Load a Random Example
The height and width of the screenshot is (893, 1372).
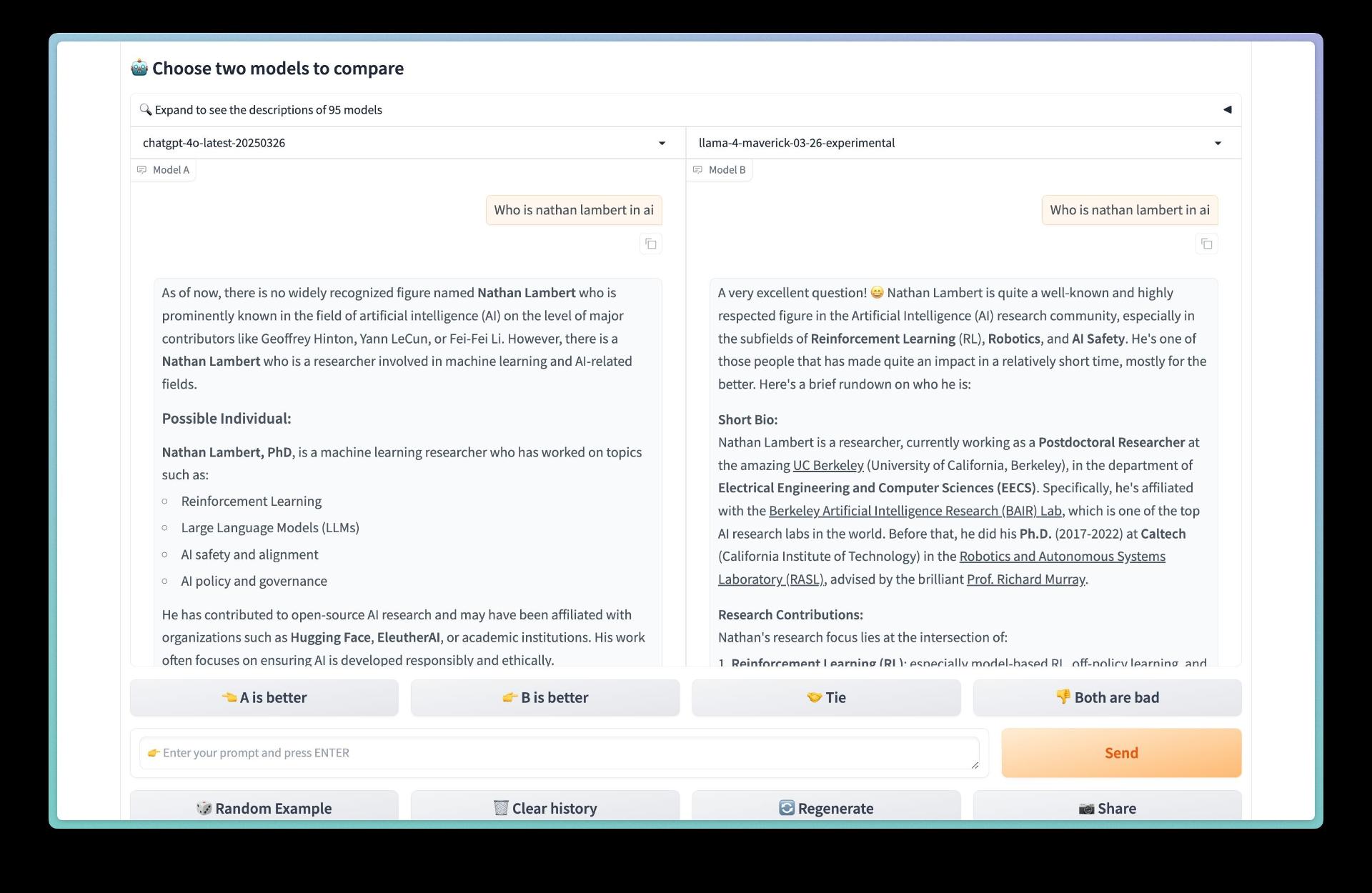(x=264, y=808)
